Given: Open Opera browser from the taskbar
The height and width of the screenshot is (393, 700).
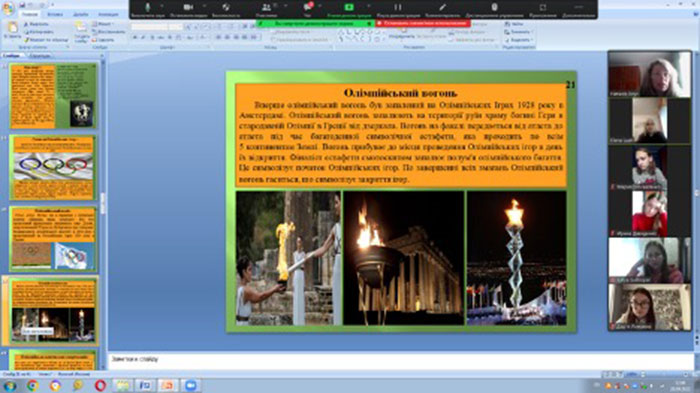Looking at the screenshot, I should pyautogui.click(x=100, y=385).
